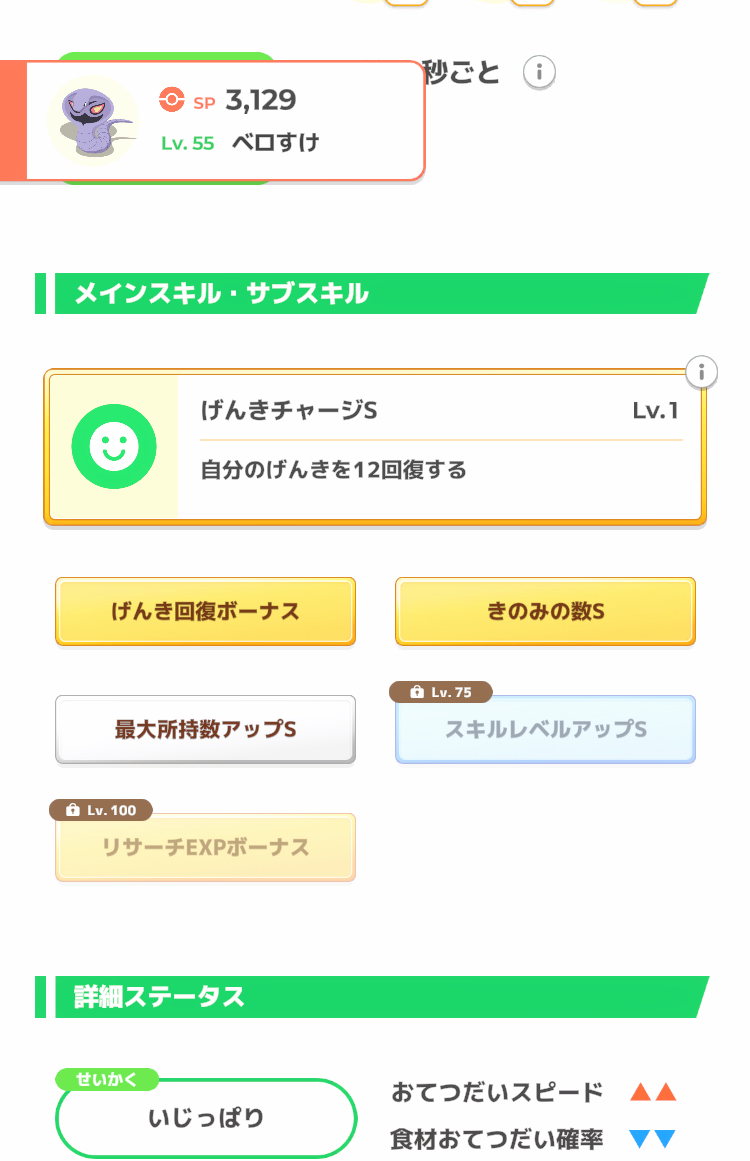Screen dimensions: 750x1161
Task: Click the red Poké Ball SP icon
Action: click(x=172, y=100)
